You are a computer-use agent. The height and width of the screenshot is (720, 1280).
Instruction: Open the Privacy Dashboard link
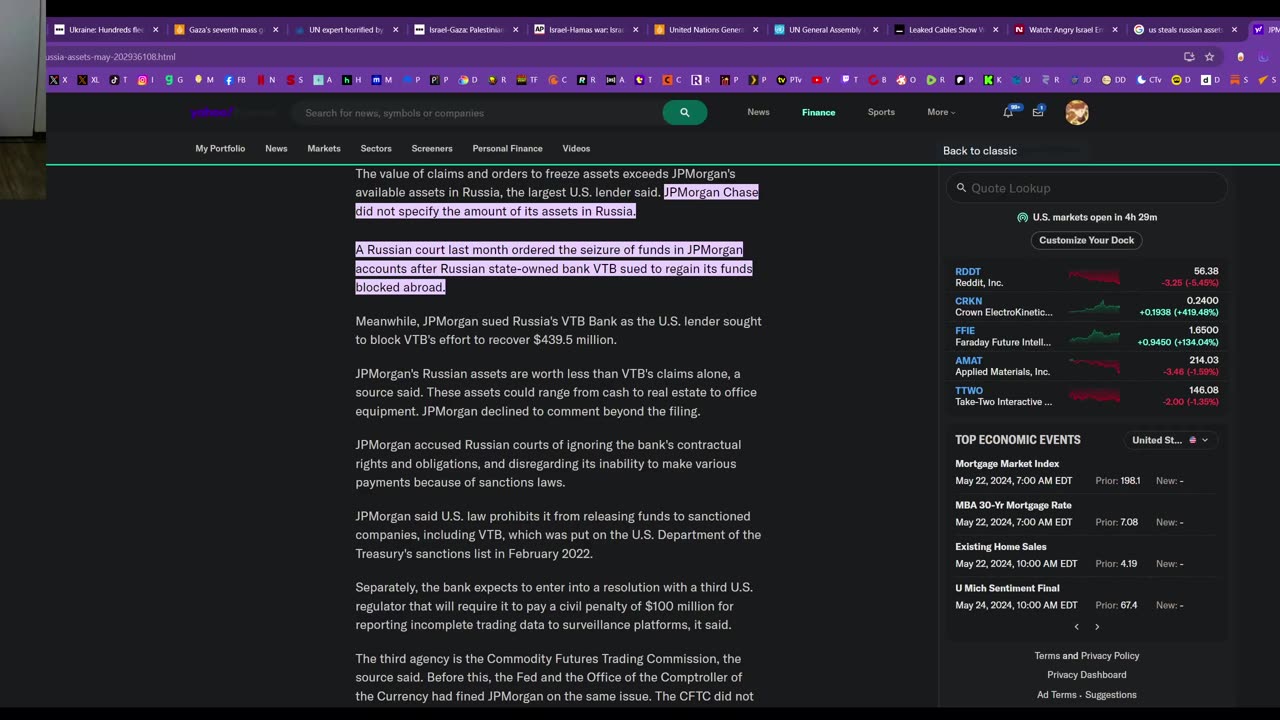pyautogui.click(x=1087, y=675)
